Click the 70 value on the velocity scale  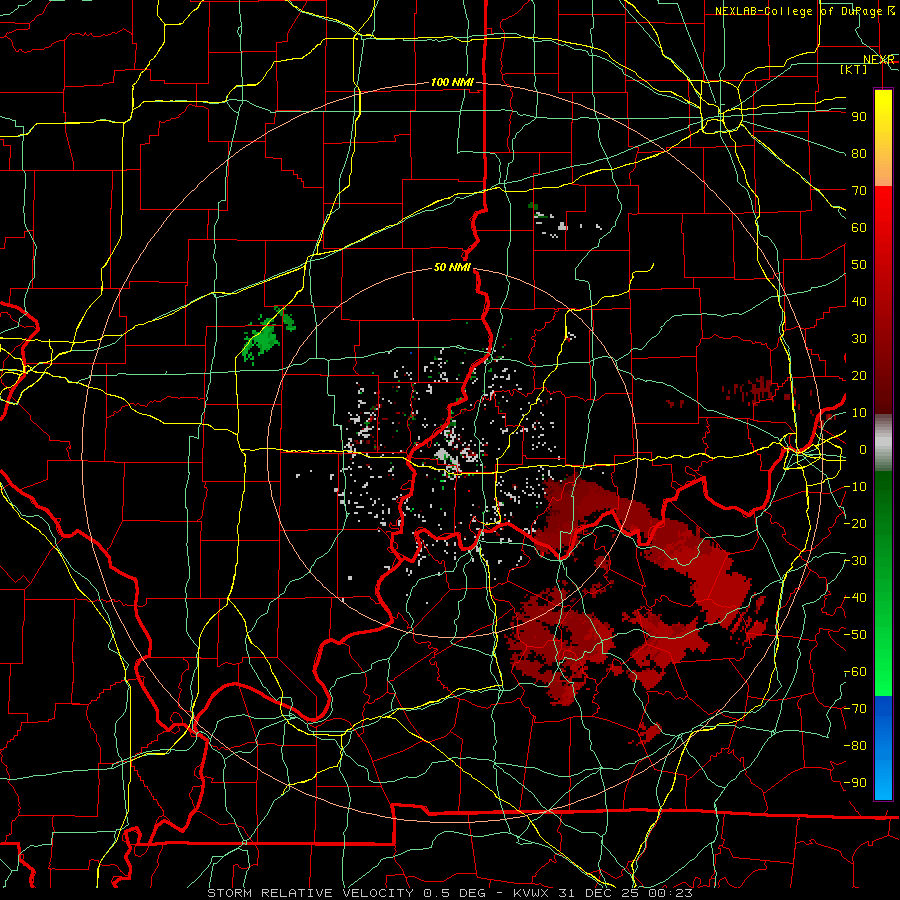click(859, 191)
